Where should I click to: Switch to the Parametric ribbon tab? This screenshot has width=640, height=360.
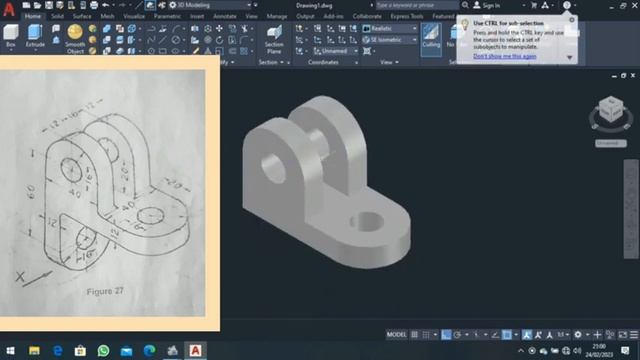167,16
